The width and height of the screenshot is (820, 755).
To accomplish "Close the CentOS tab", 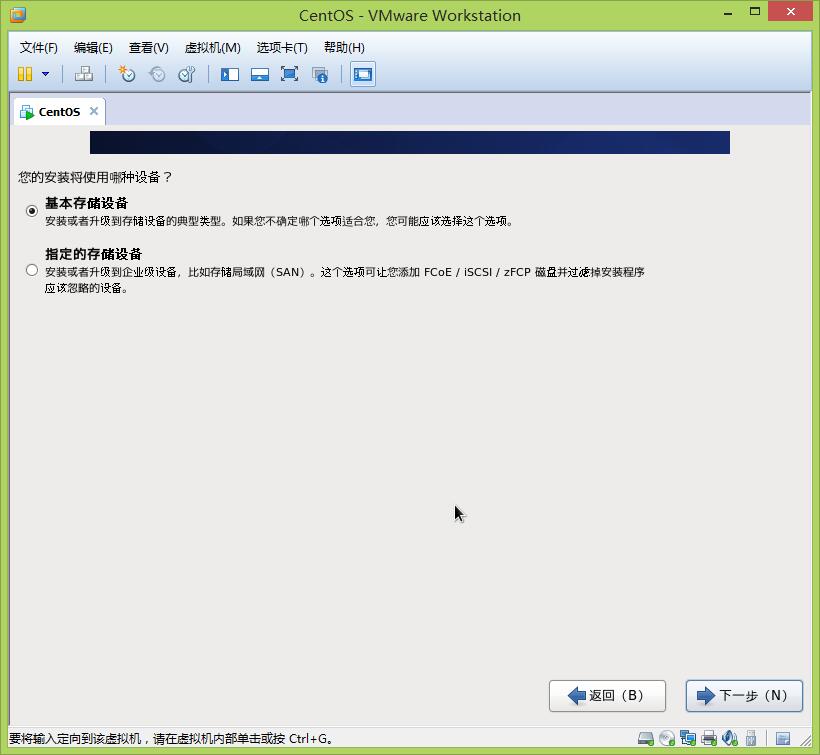I will click(94, 111).
